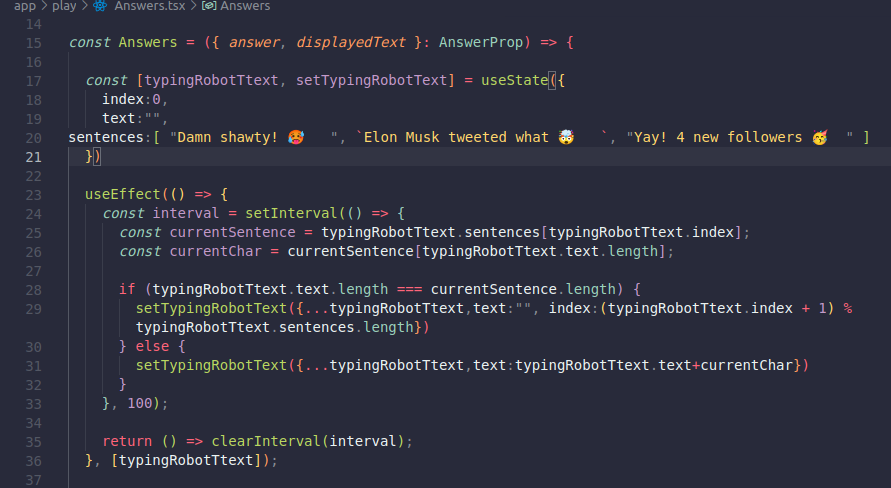Click the React icon beside Answers.tsx
891x488 pixels.
(100, 6)
